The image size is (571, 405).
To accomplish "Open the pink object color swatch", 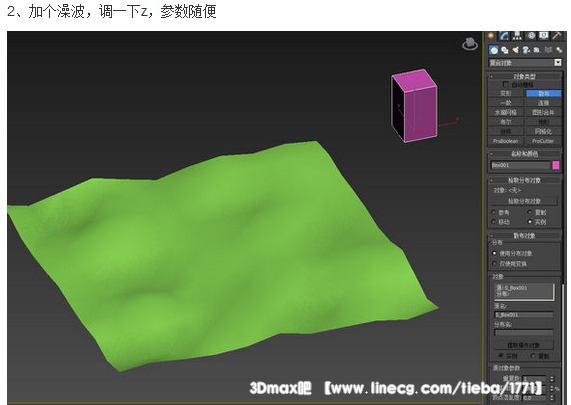I will (x=556, y=165).
